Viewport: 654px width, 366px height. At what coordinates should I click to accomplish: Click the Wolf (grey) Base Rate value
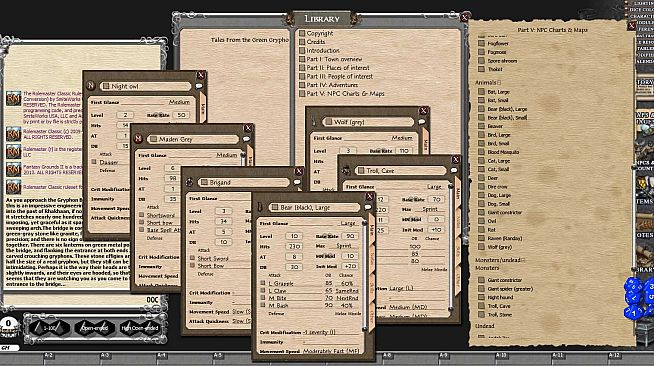point(404,150)
